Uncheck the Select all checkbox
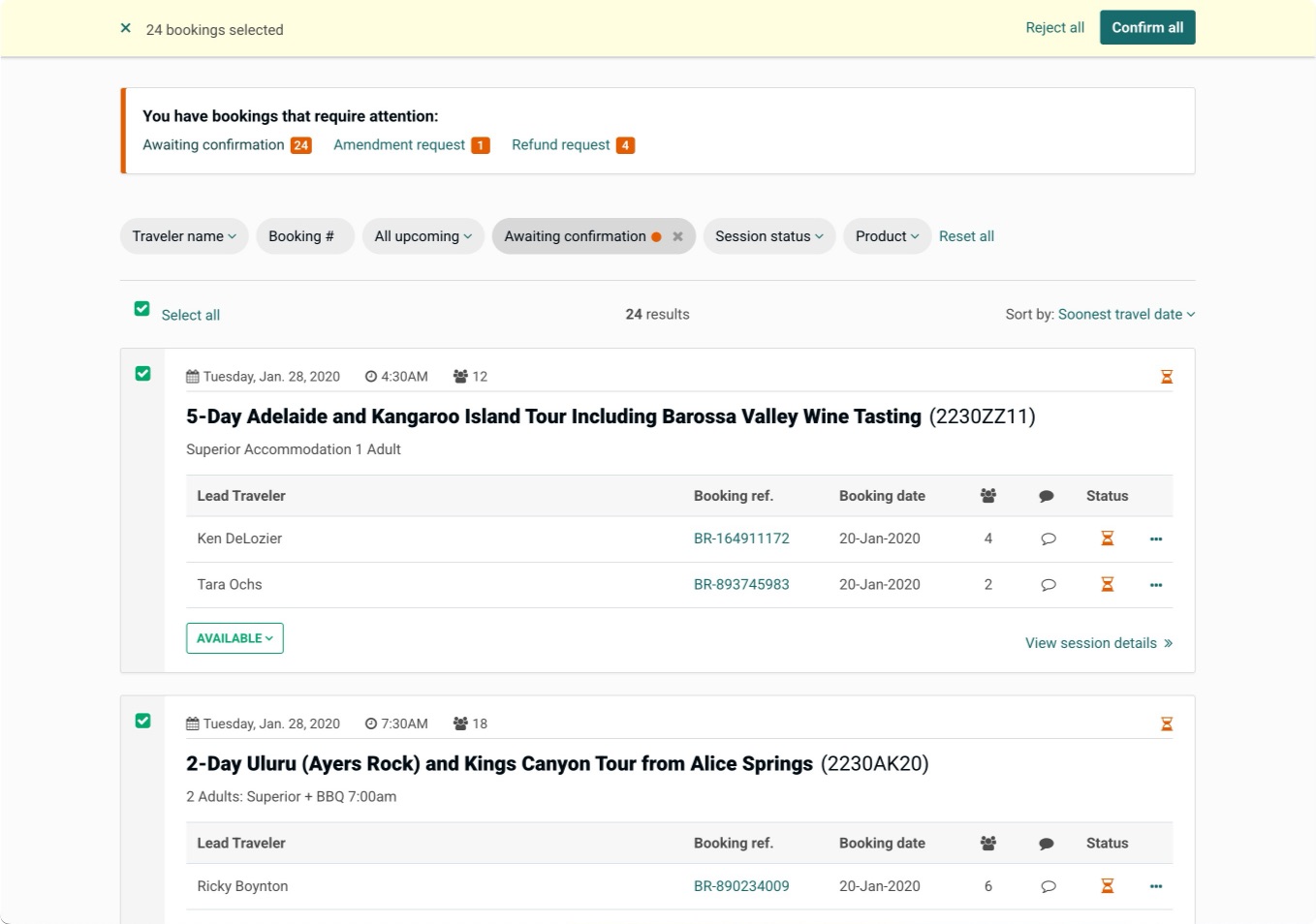Image resolution: width=1316 pixels, height=924 pixels. [x=142, y=309]
